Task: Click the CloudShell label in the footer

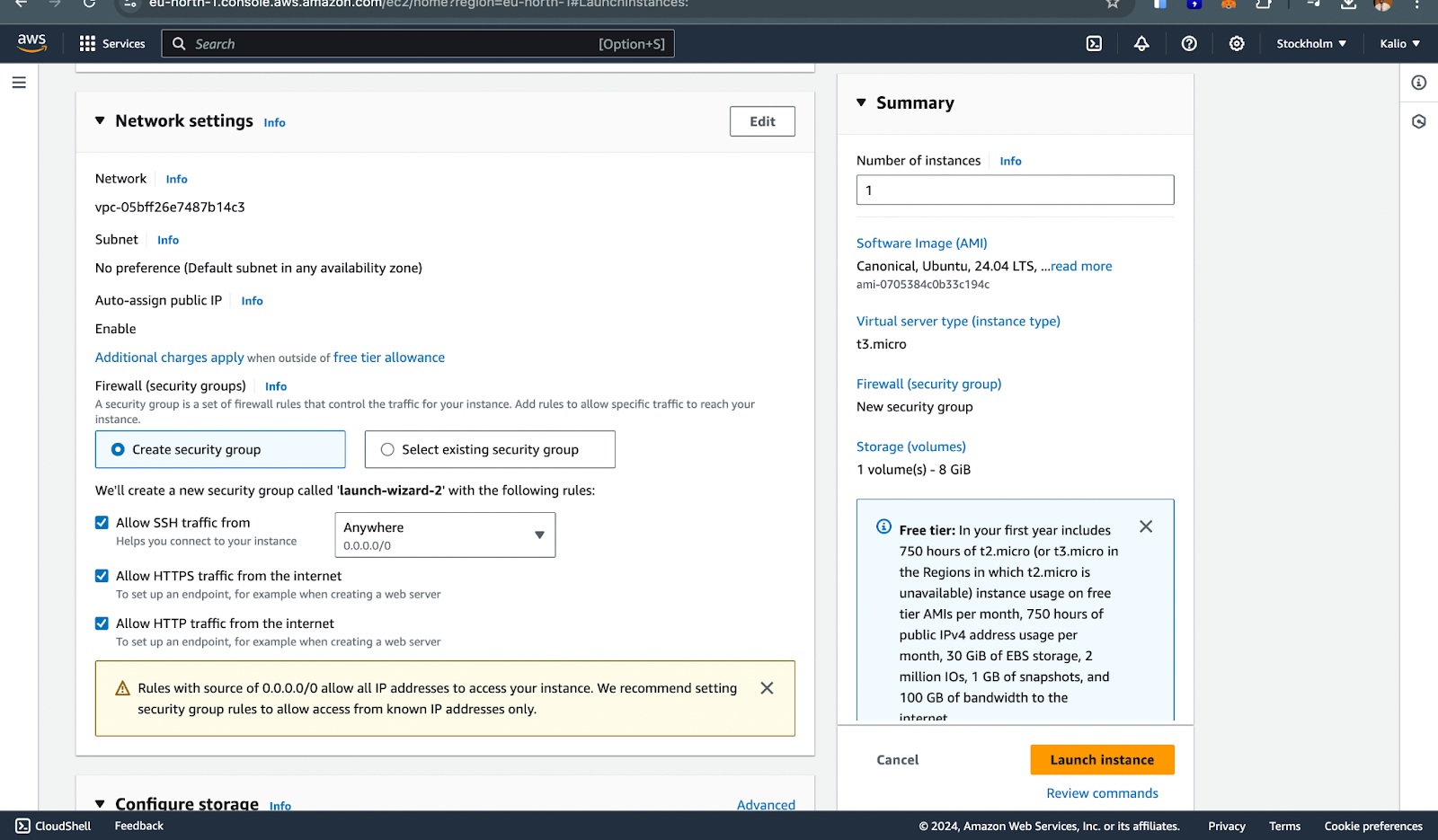Action: point(63,827)
